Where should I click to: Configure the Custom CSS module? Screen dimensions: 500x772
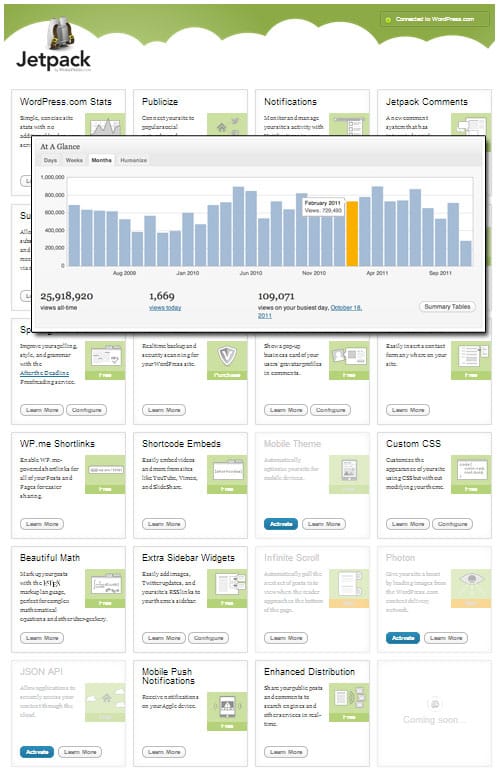point(452,524)
